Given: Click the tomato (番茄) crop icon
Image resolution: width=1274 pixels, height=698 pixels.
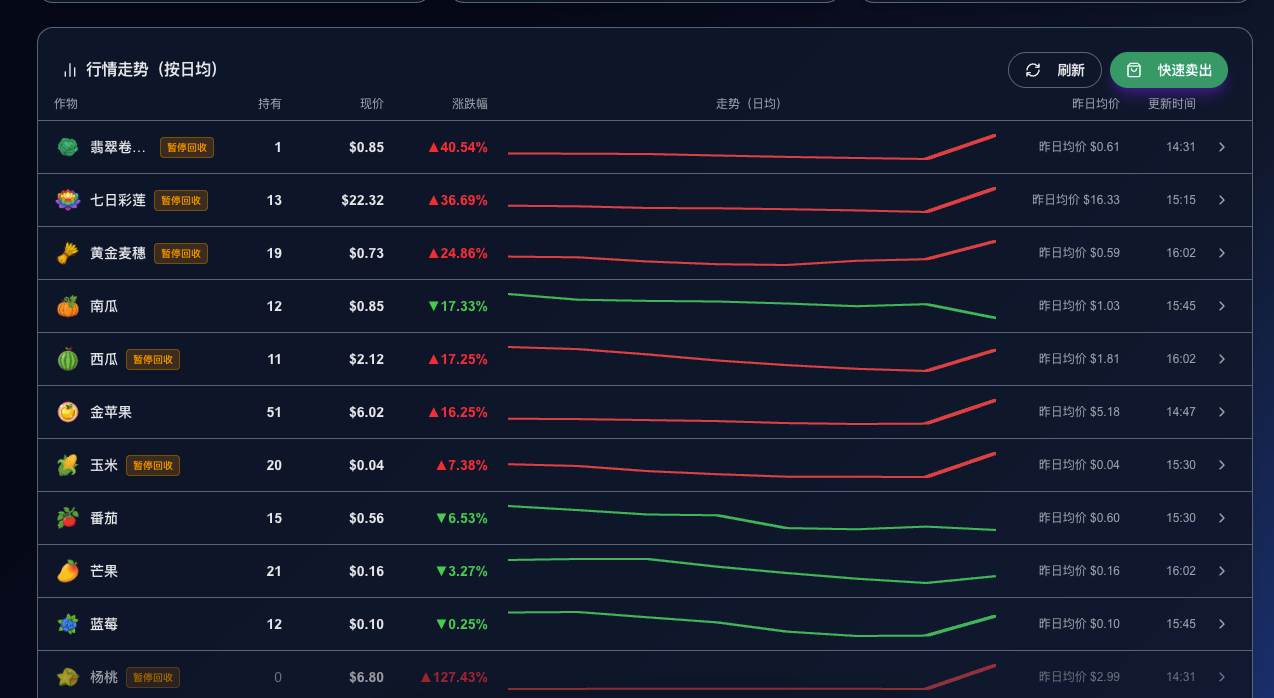Looking at the screenshot, I should [67, 518].
